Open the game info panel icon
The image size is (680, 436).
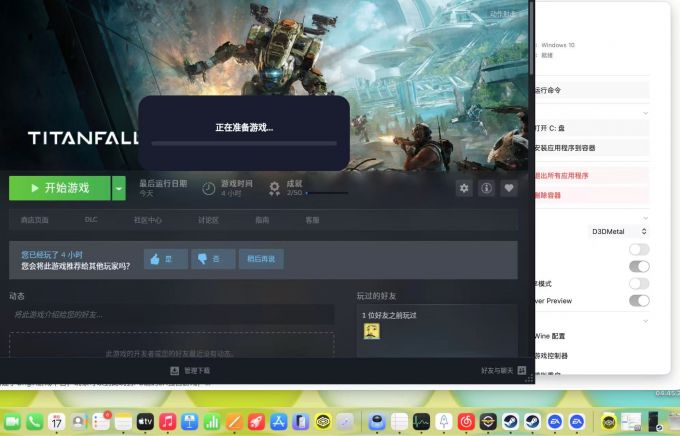click(x=487, y=188)
